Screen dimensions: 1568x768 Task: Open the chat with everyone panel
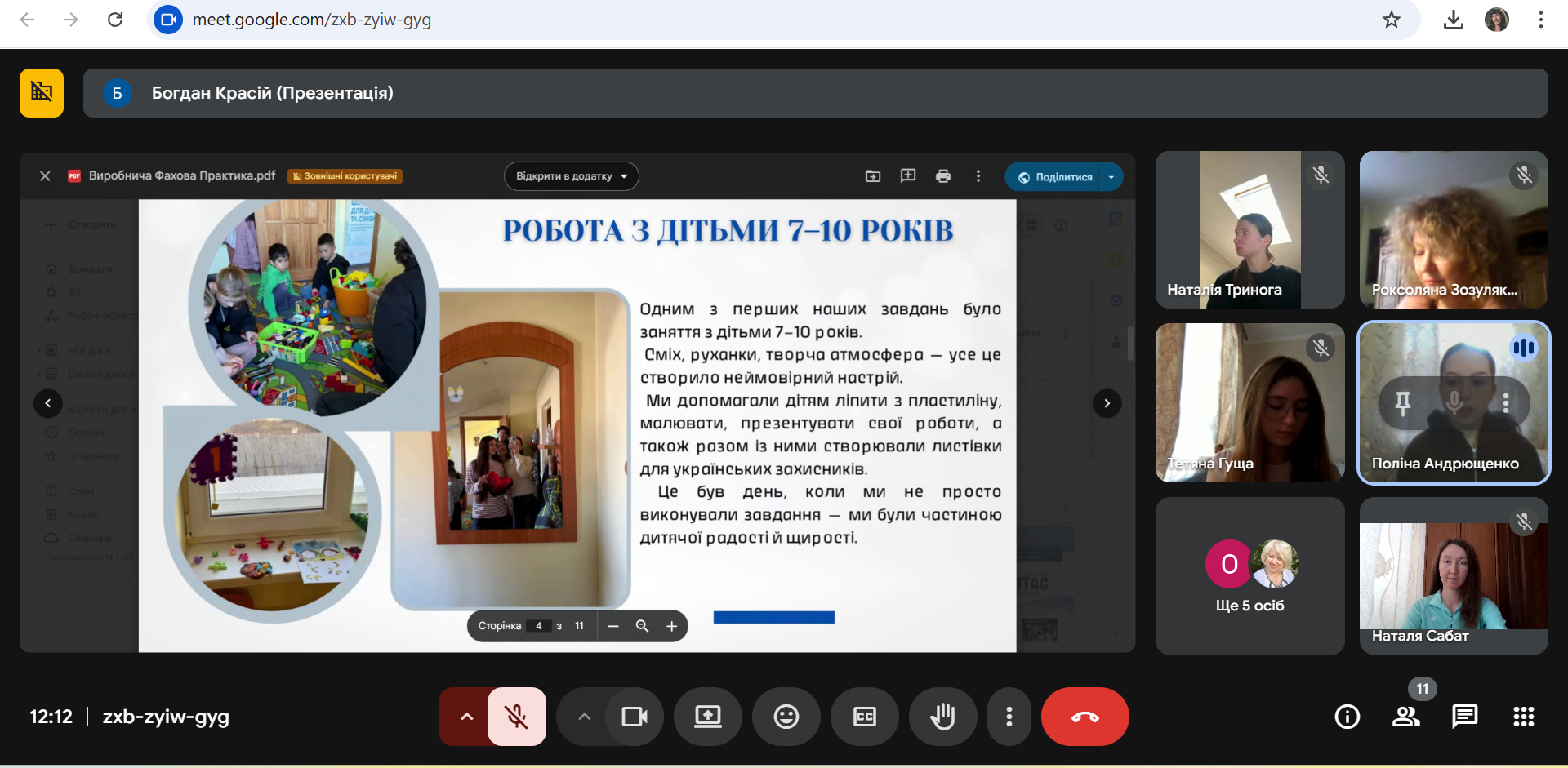(x=1464, y=717)
